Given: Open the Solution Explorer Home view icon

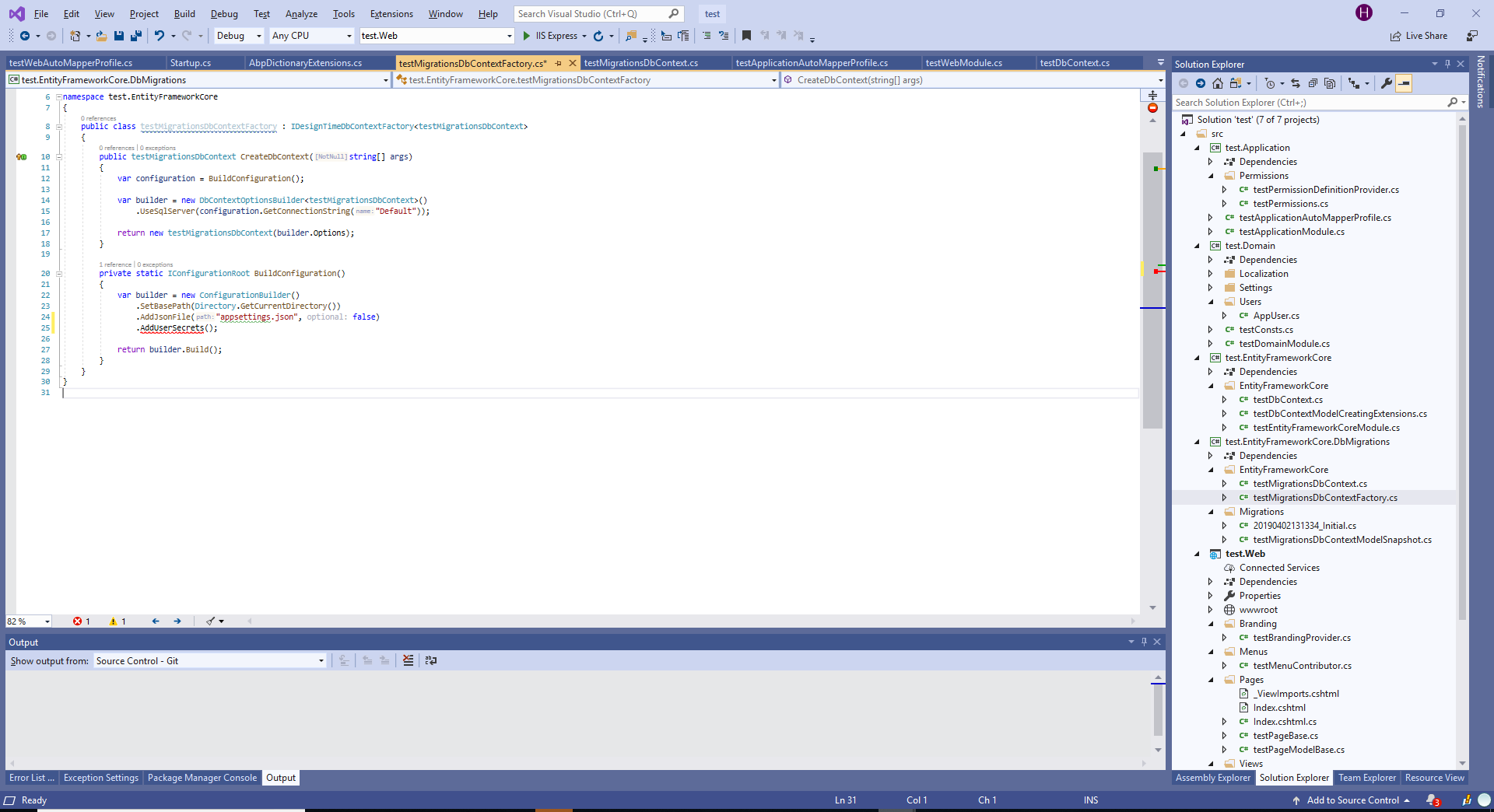Looking at the screenshot, I should (x=1218, y=82).
